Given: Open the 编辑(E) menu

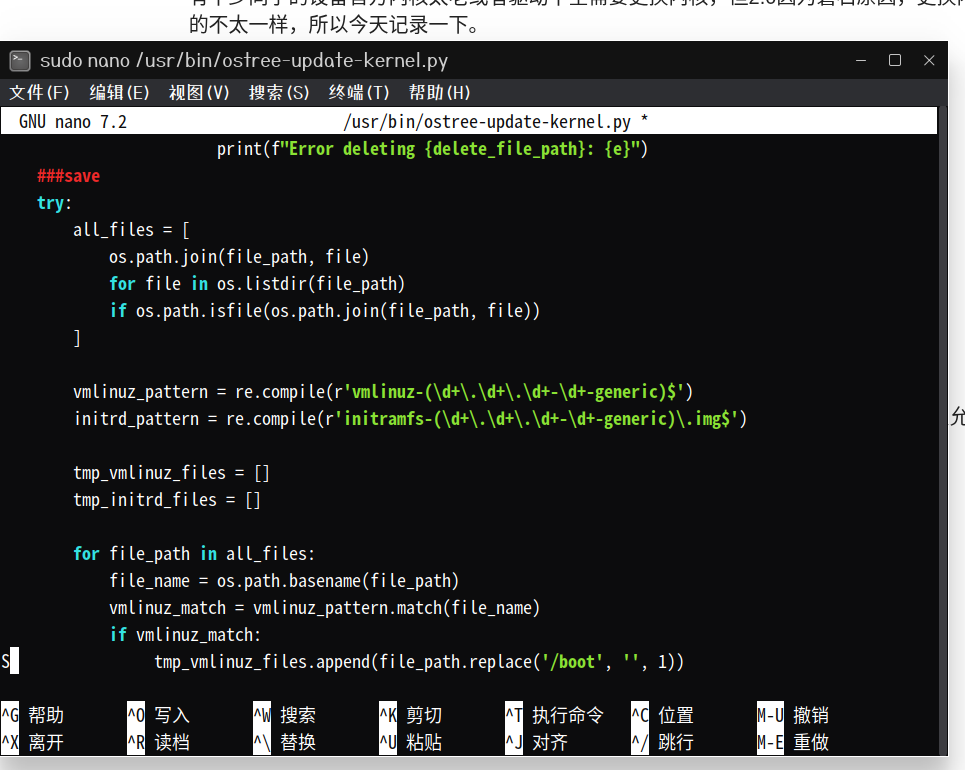Looking at the screenshot, I should click(x=119, y=93).
